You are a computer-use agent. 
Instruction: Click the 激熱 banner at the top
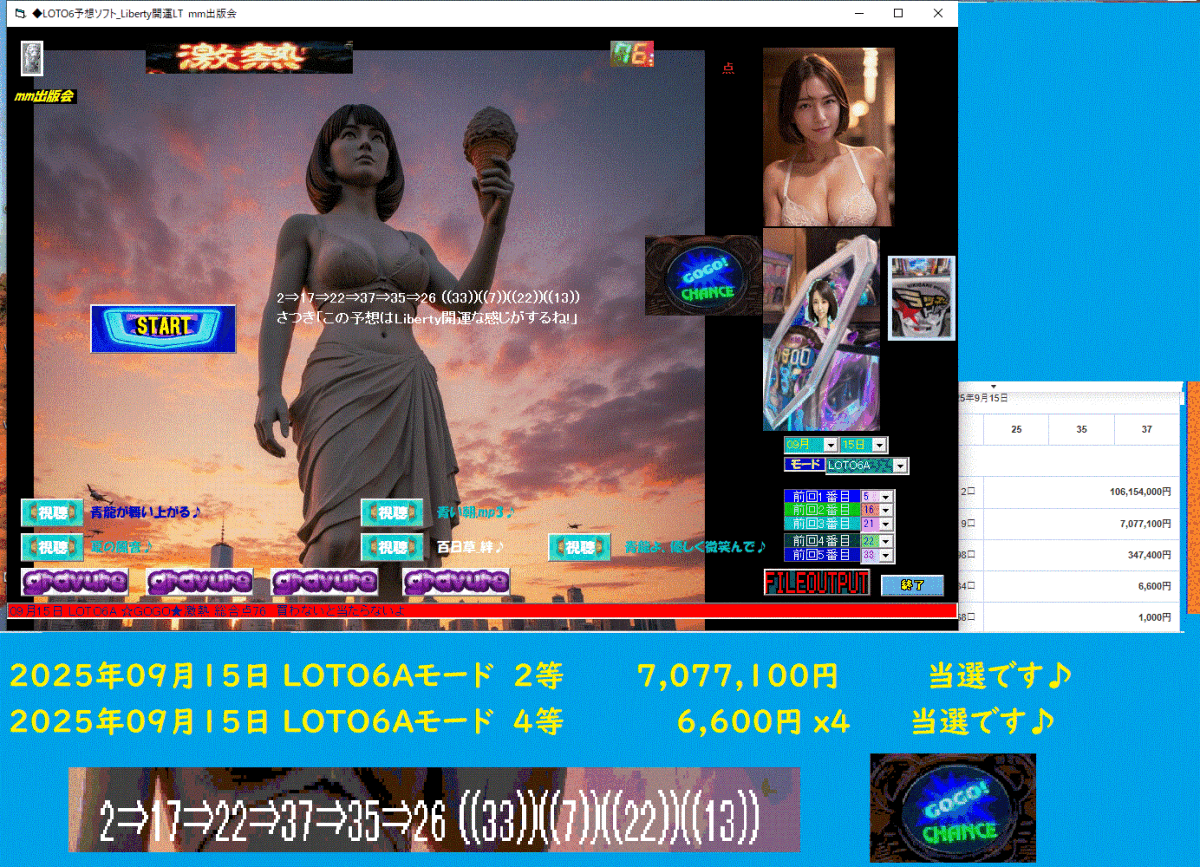point(249,57)
